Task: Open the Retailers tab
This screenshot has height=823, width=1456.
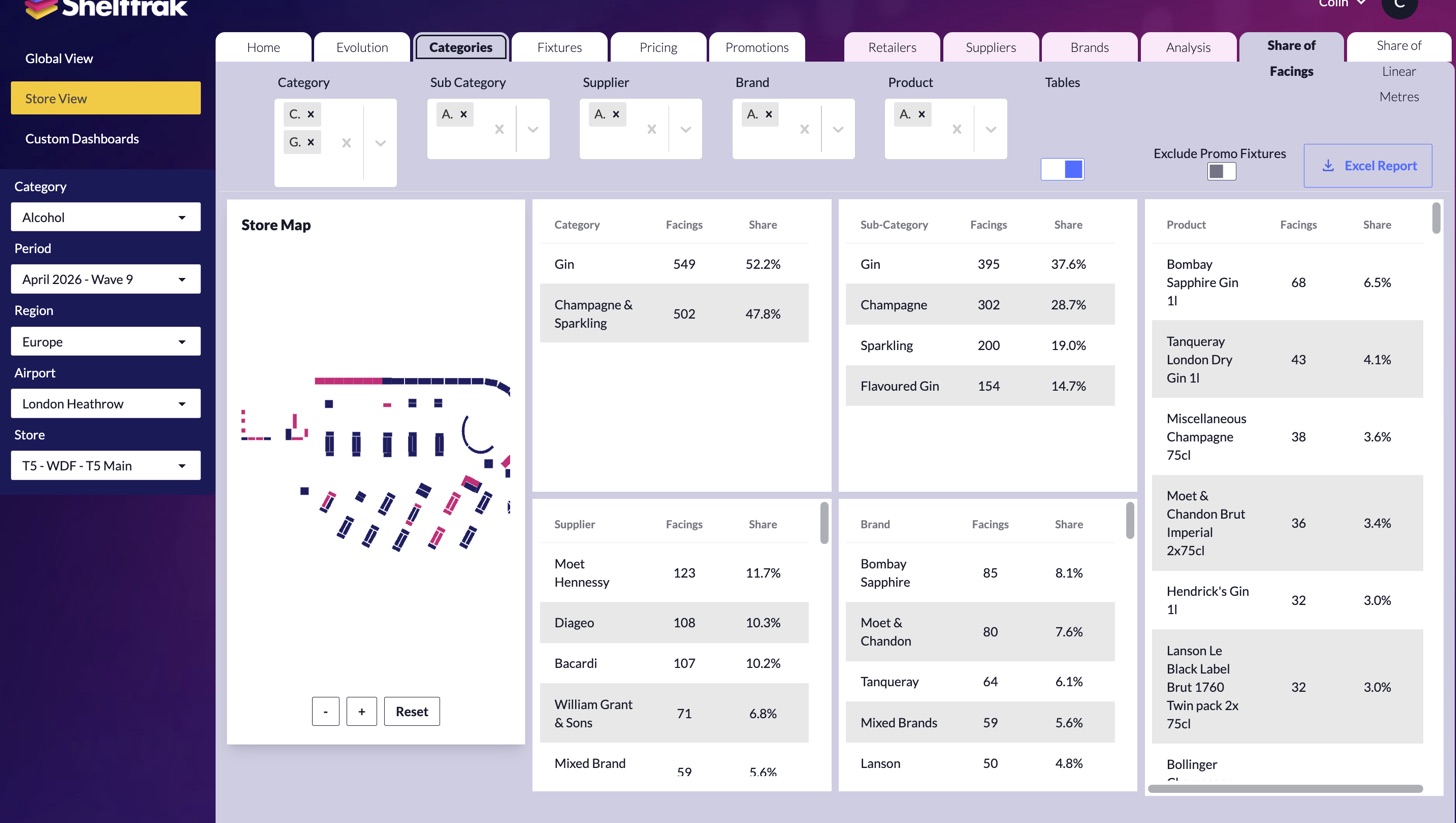Action: [892, 47]
